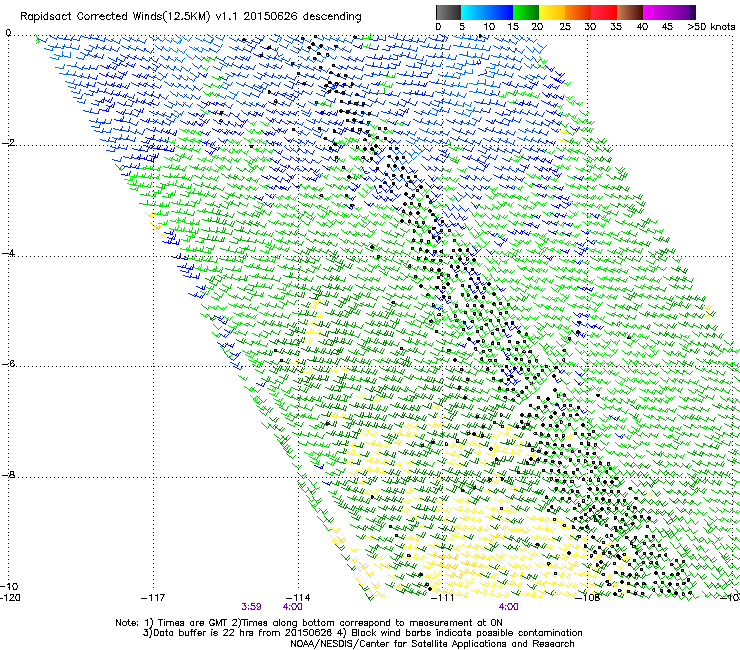Pick the brown 35-40 knots legend color
This screenshot has height=650, width=740.
tap(630, 12)
